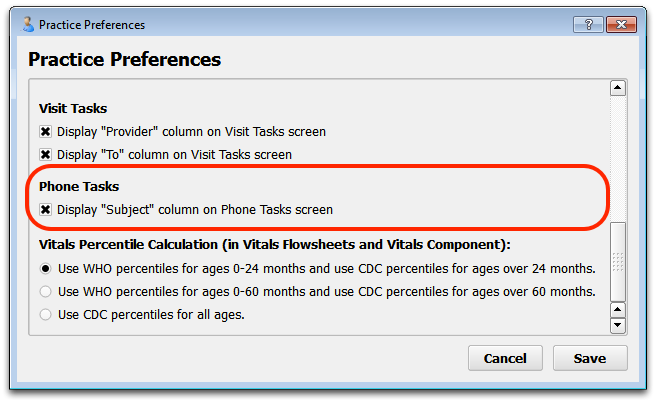Click the scrollbar up arrow at top
Viewport: 656px width, 403px height.
point(618,88)
